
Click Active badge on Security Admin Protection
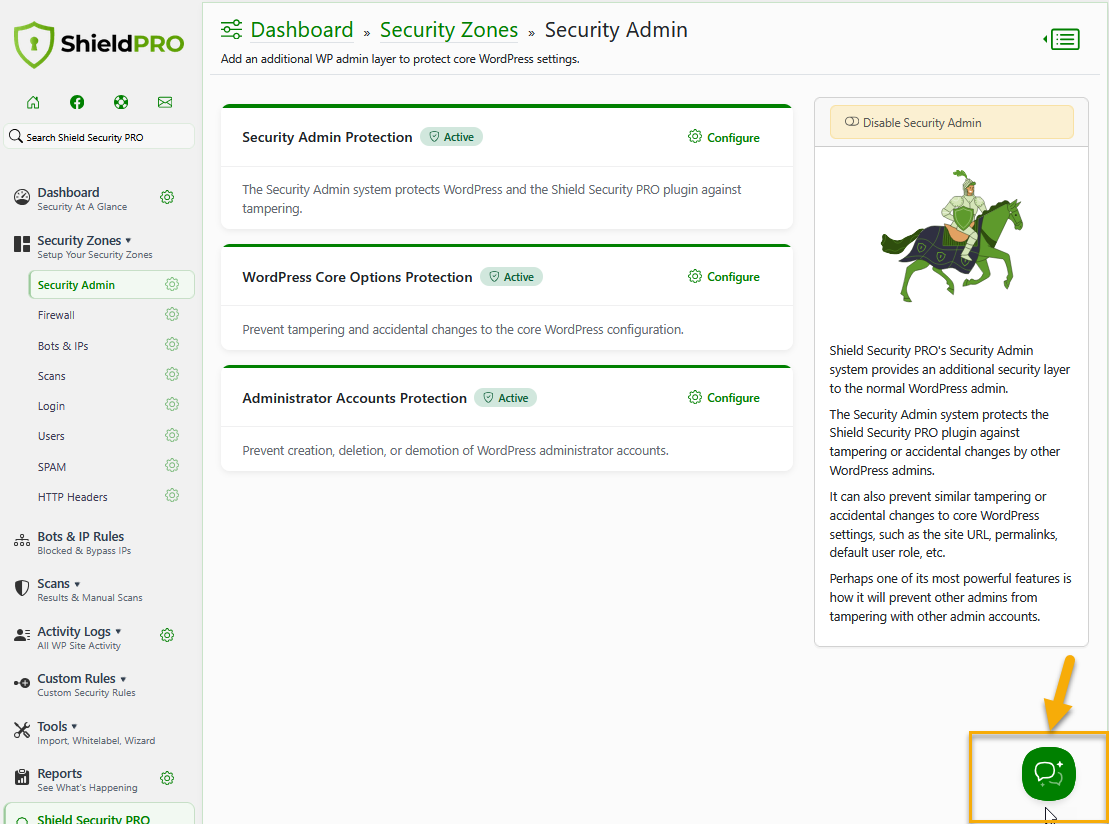tap(451, 137)
